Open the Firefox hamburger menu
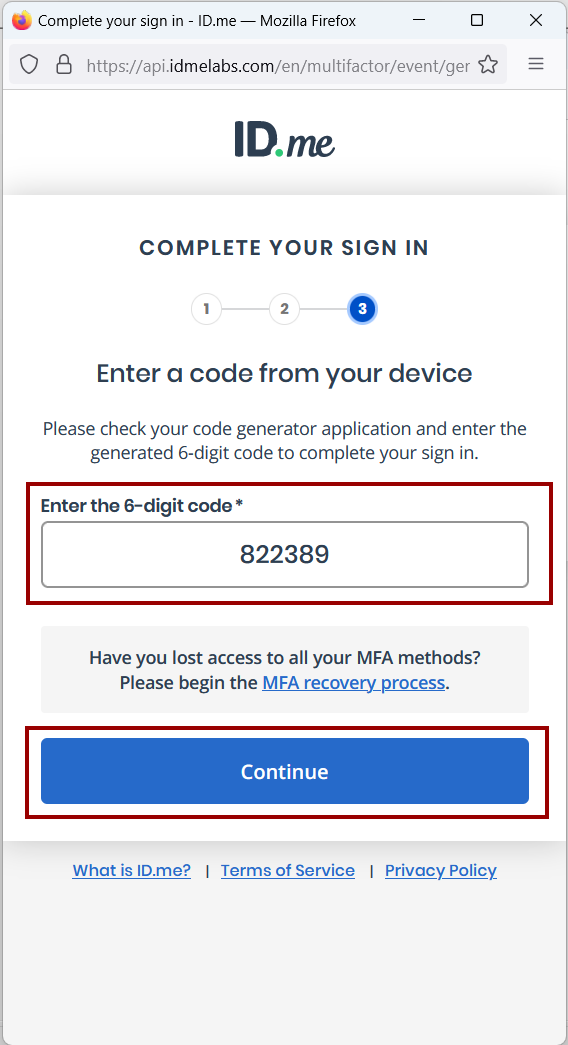This screenshot has height=1045, width=568. [x=536, y=64]
